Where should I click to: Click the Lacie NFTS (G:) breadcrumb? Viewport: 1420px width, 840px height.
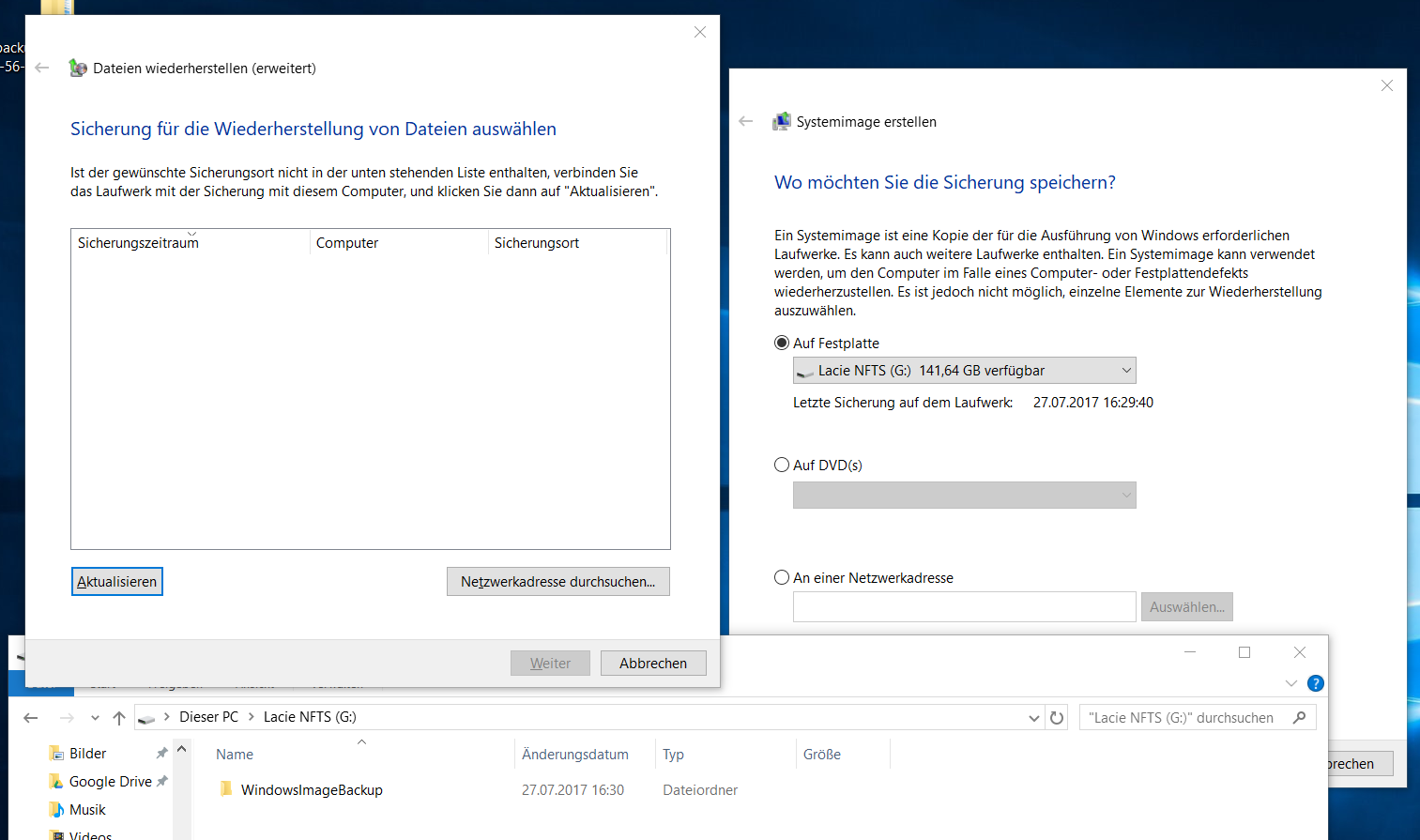pos(310,717)
